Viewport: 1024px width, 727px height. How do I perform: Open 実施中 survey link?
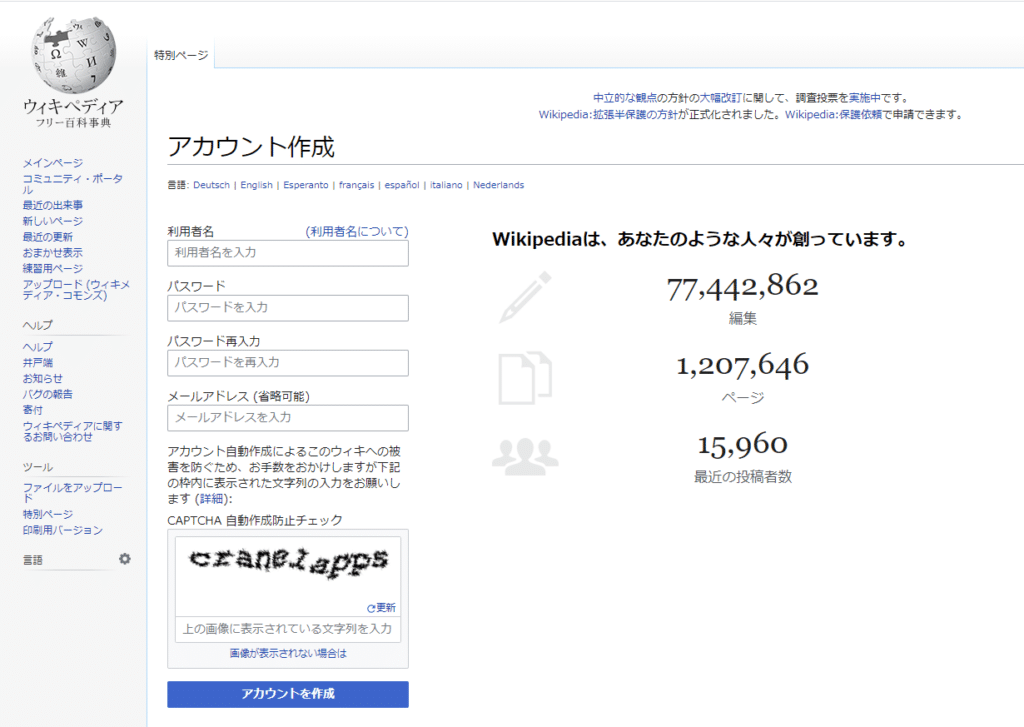pyautogui.click(x=865, y=98)
